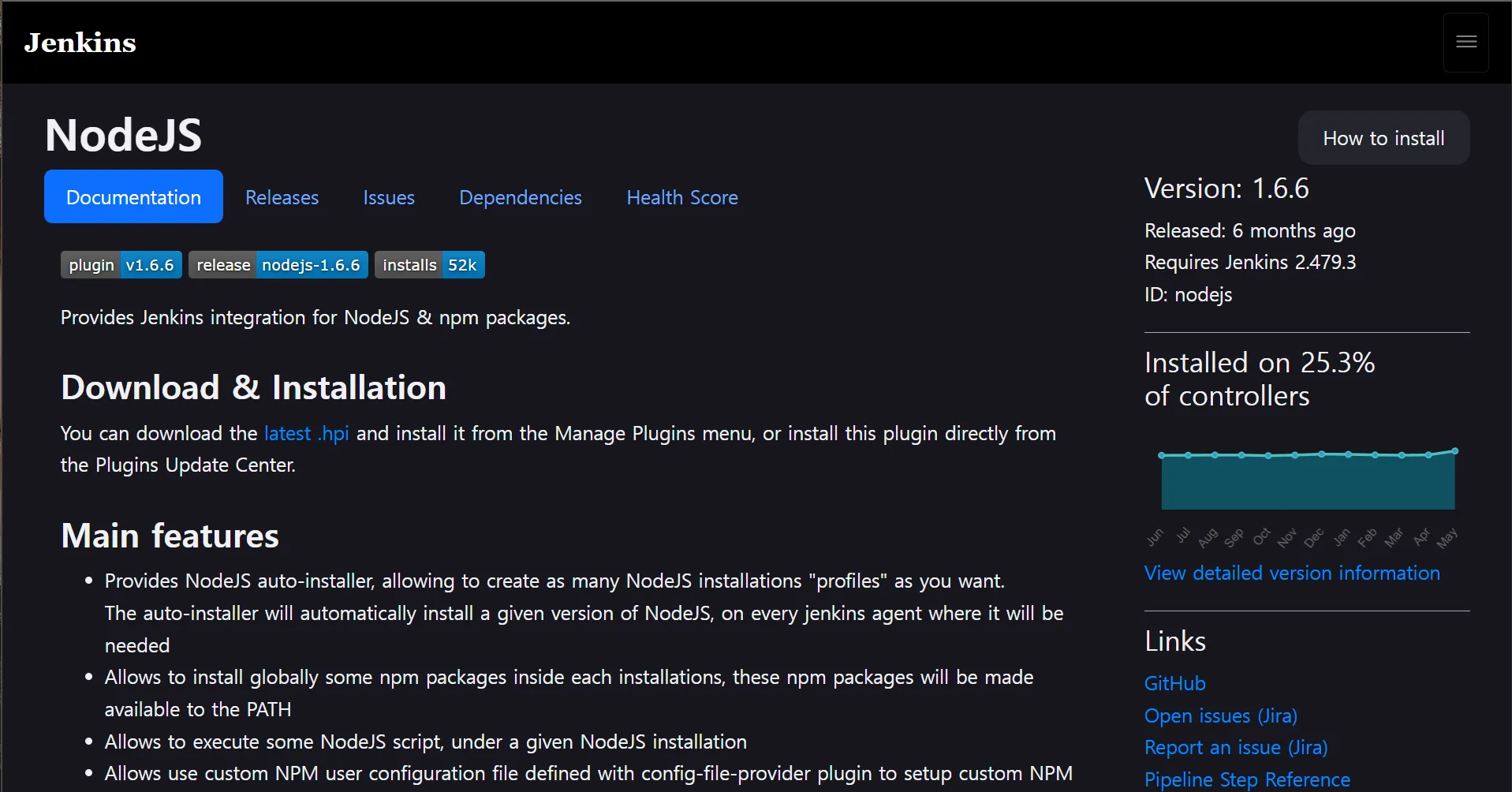Image resolution: width=1512 pixels, height=792 pixels.
Task: Click the Main features heading
Action: click(x=170, y=536)
